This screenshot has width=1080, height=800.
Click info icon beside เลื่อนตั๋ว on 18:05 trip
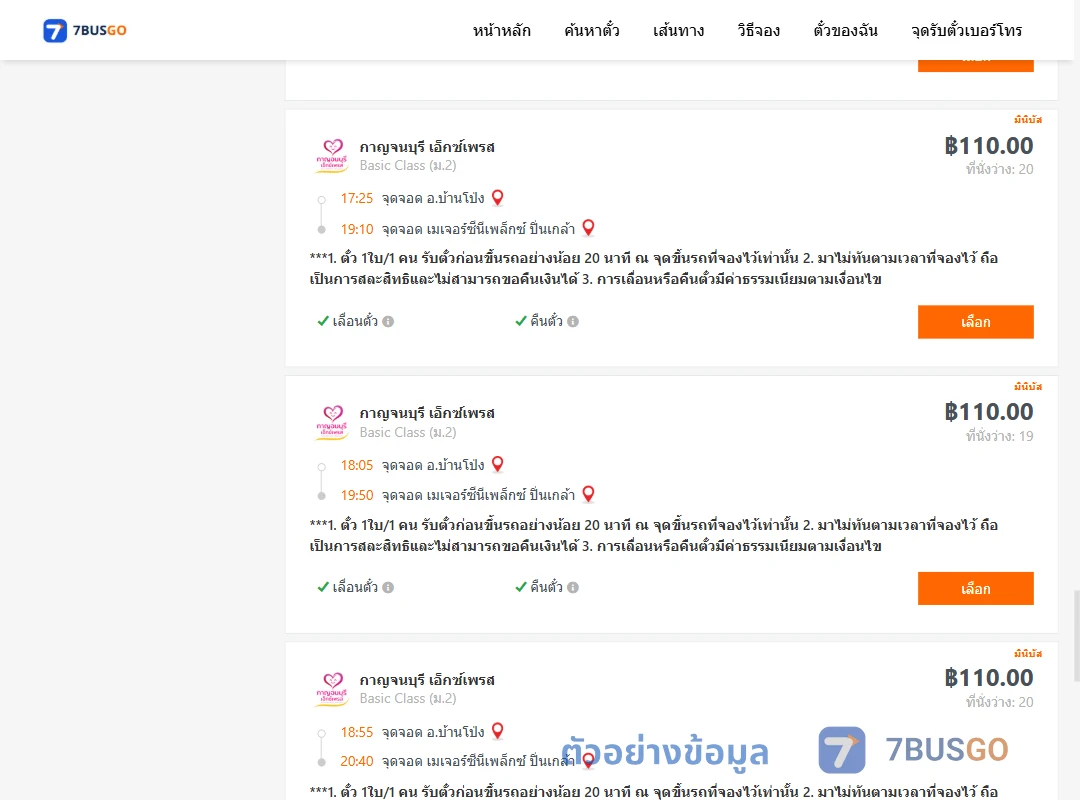pyautogui.click(x=388, y=588)
